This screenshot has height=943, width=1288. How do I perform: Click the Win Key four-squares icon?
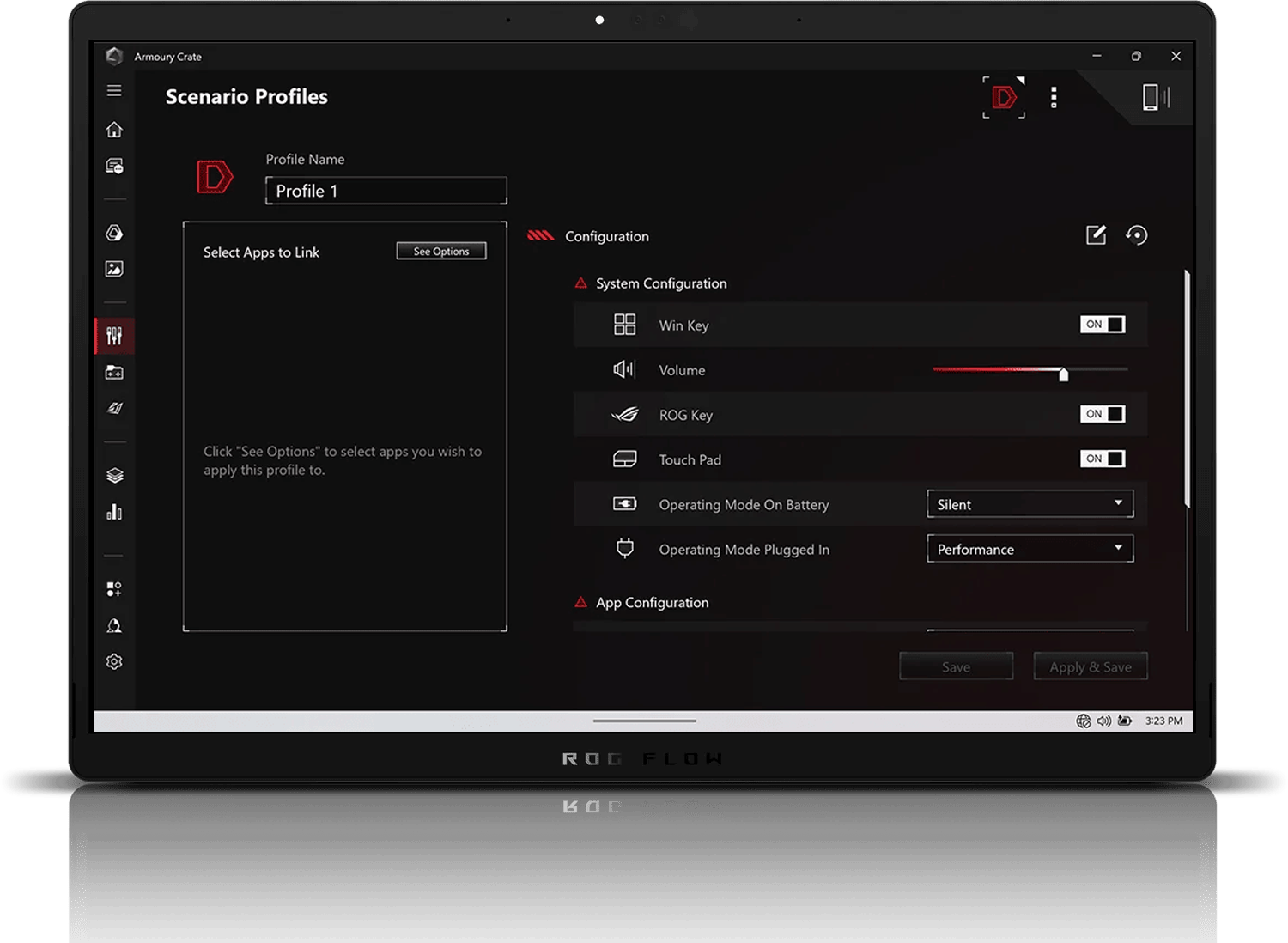pyautogui.click(x=625, y=325)
